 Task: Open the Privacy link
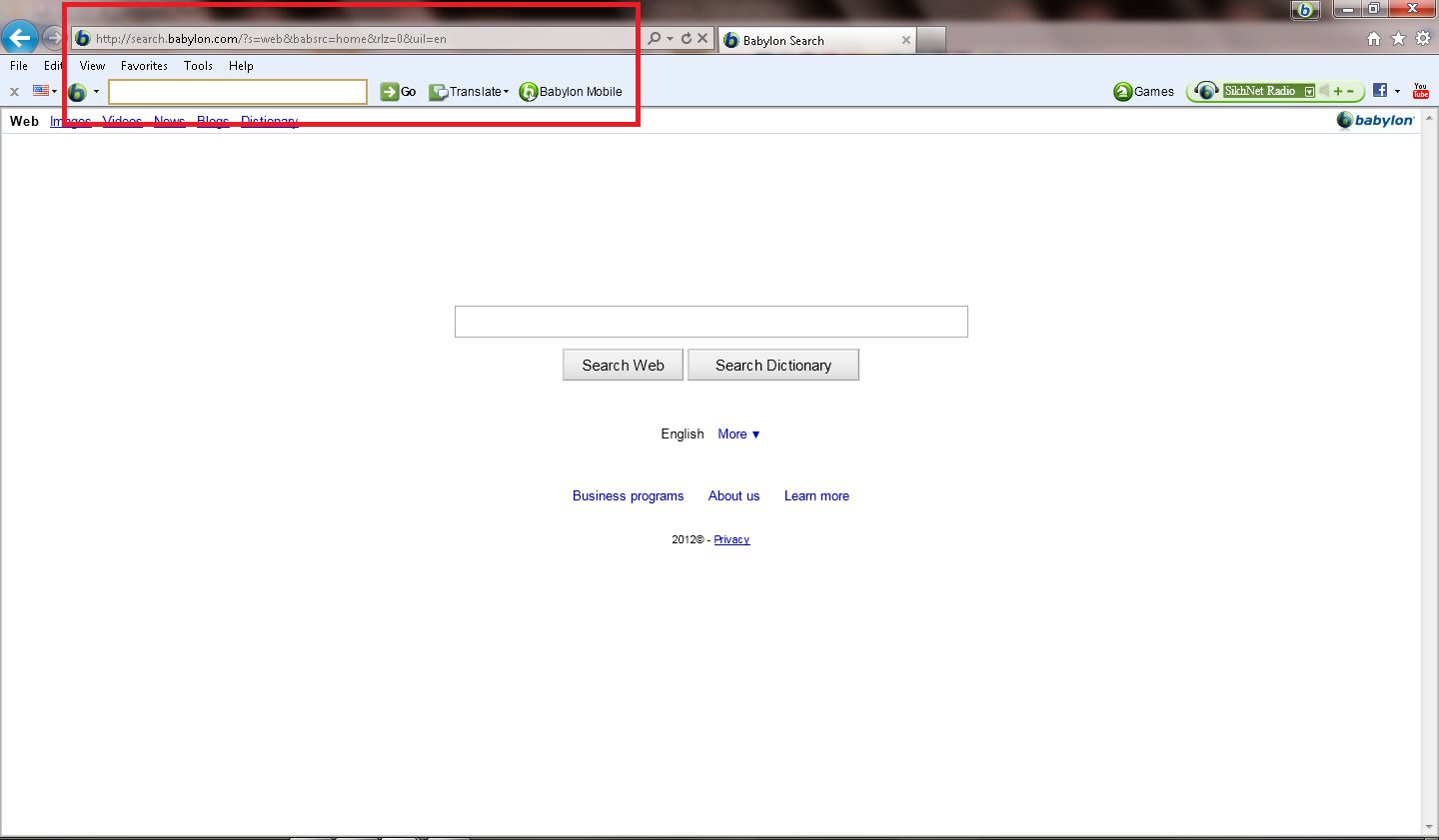coord(731,539)
